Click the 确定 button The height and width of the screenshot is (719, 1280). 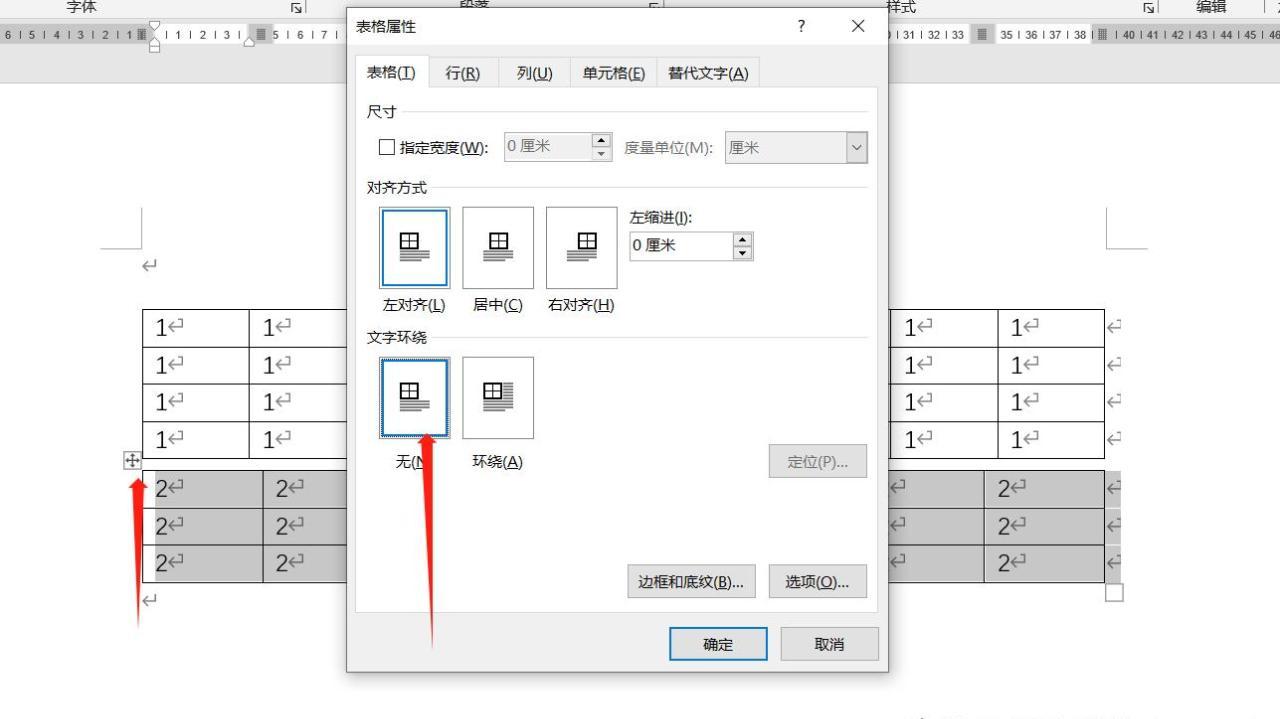coord(718,644)
